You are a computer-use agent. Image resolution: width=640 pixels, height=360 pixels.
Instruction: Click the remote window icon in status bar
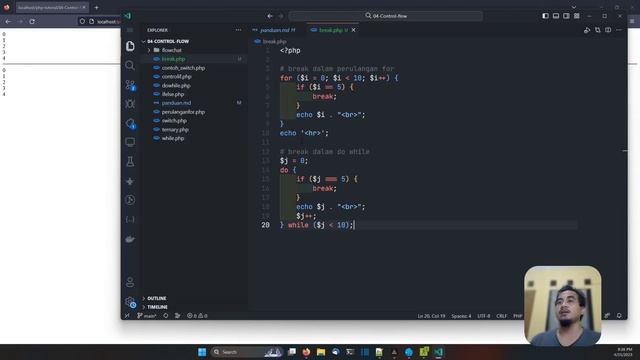click(x=127, y=316)
